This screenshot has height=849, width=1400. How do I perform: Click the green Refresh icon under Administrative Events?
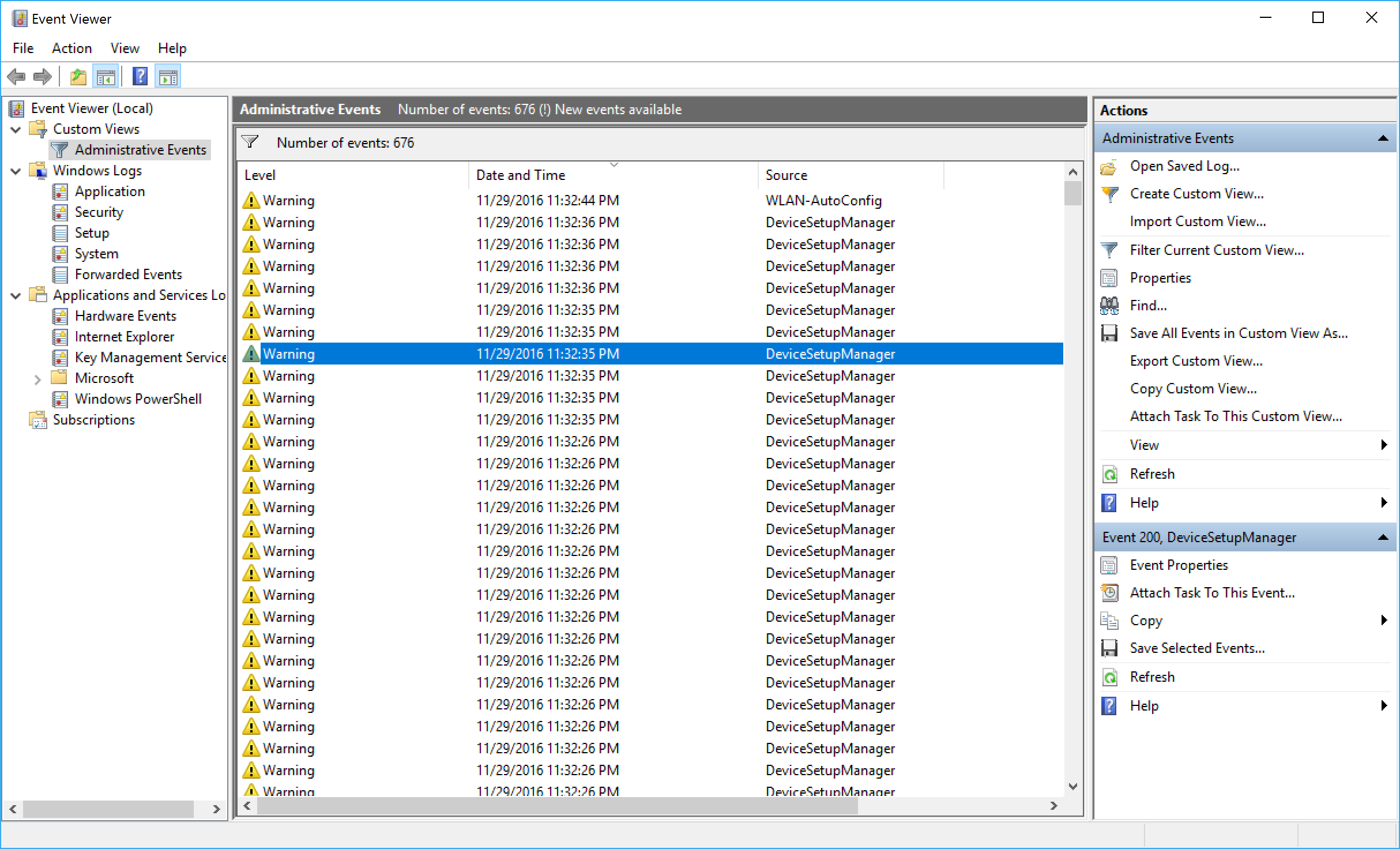(1109, 474)
